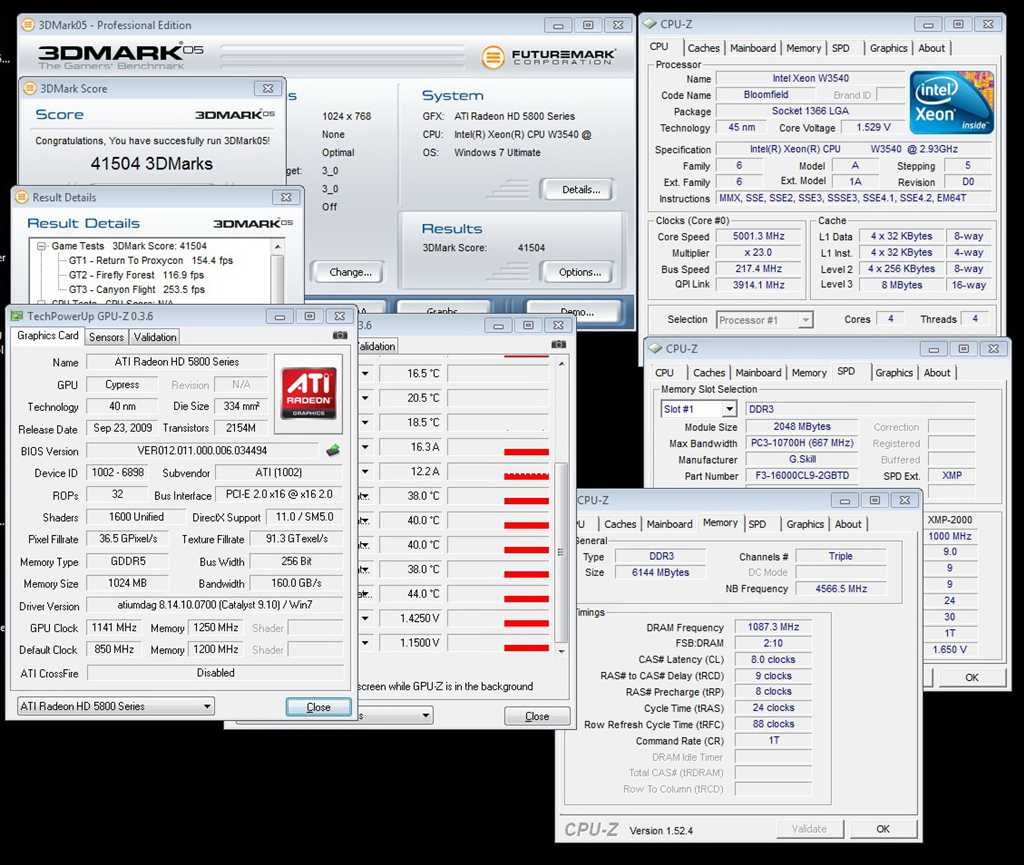Open the Graphics tab in the CPU-Z Timings window
The height and width of the screenshot is (865, 1024).
tap(805, 524)
